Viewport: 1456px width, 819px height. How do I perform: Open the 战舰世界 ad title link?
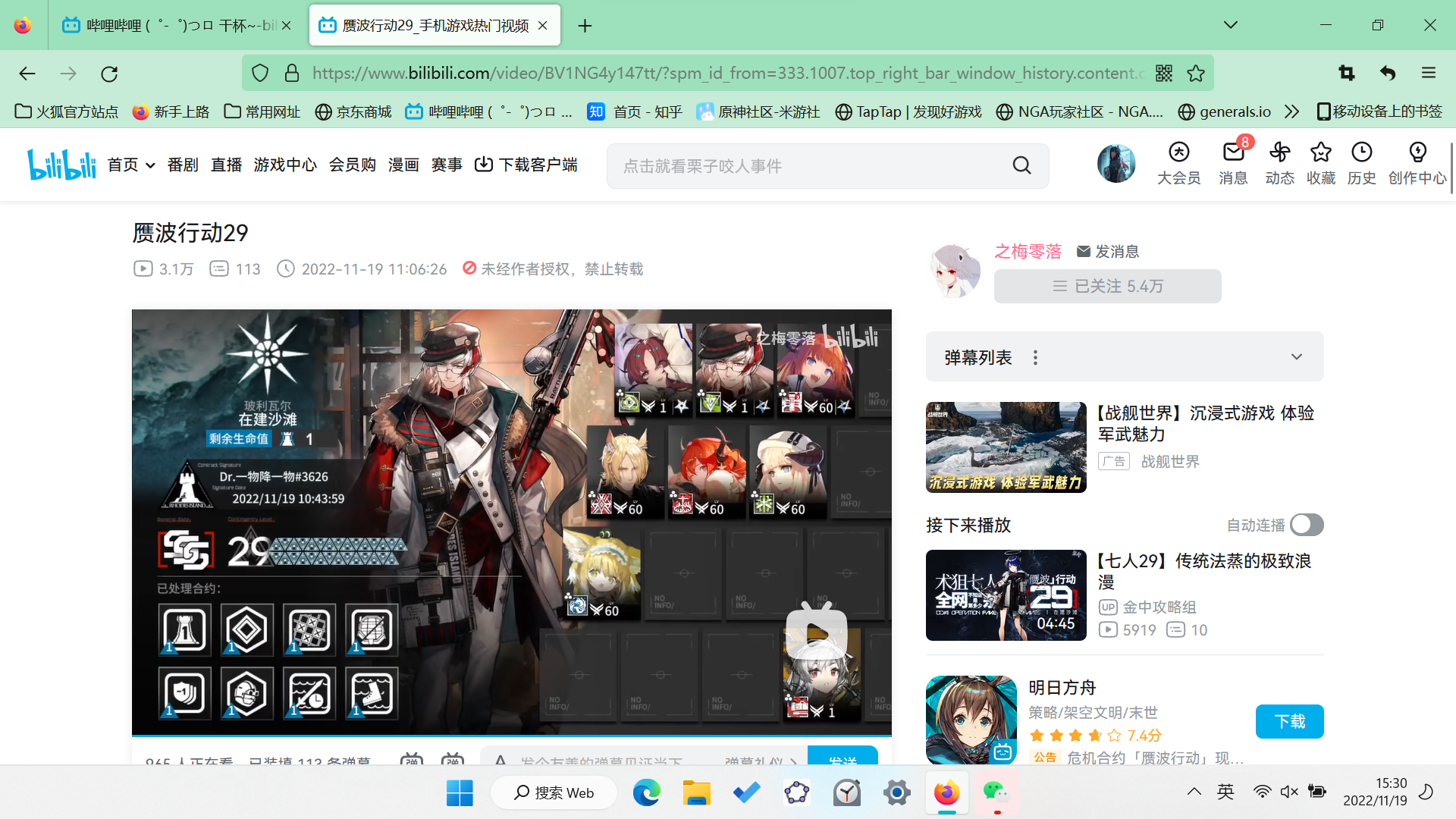coord(1206,423)
